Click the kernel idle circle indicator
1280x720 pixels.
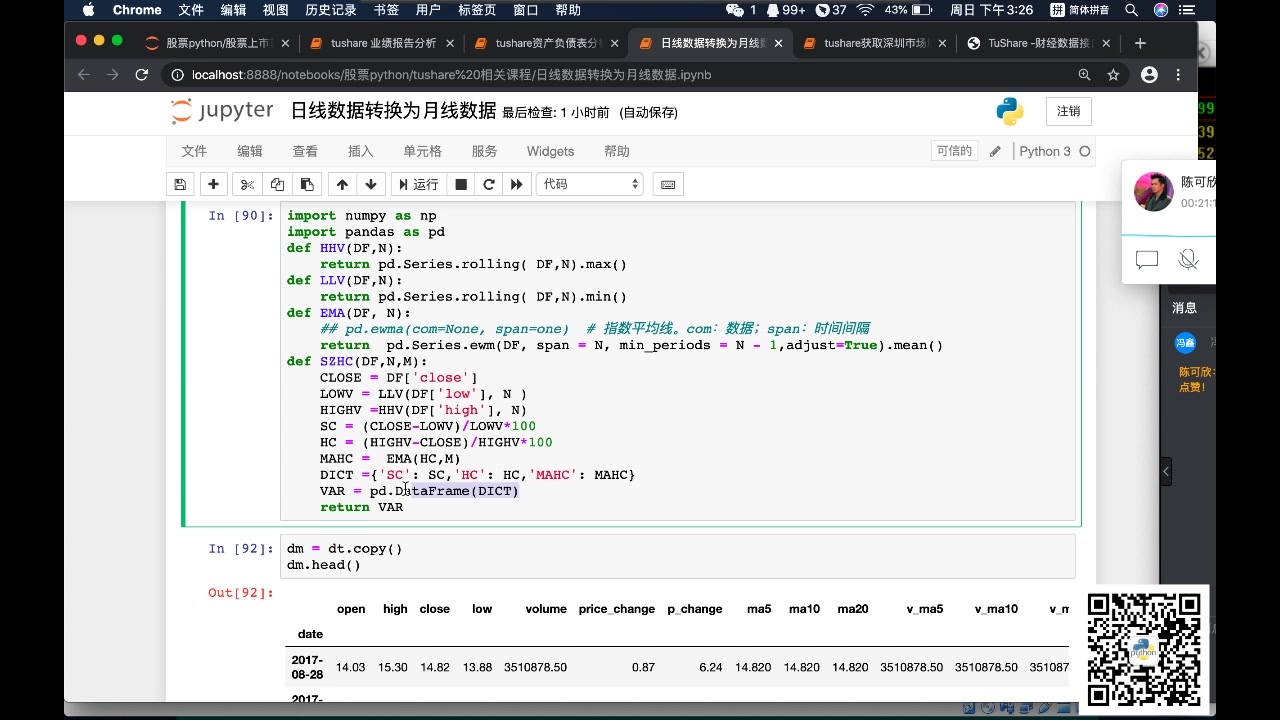click(x=1085, y=151)
